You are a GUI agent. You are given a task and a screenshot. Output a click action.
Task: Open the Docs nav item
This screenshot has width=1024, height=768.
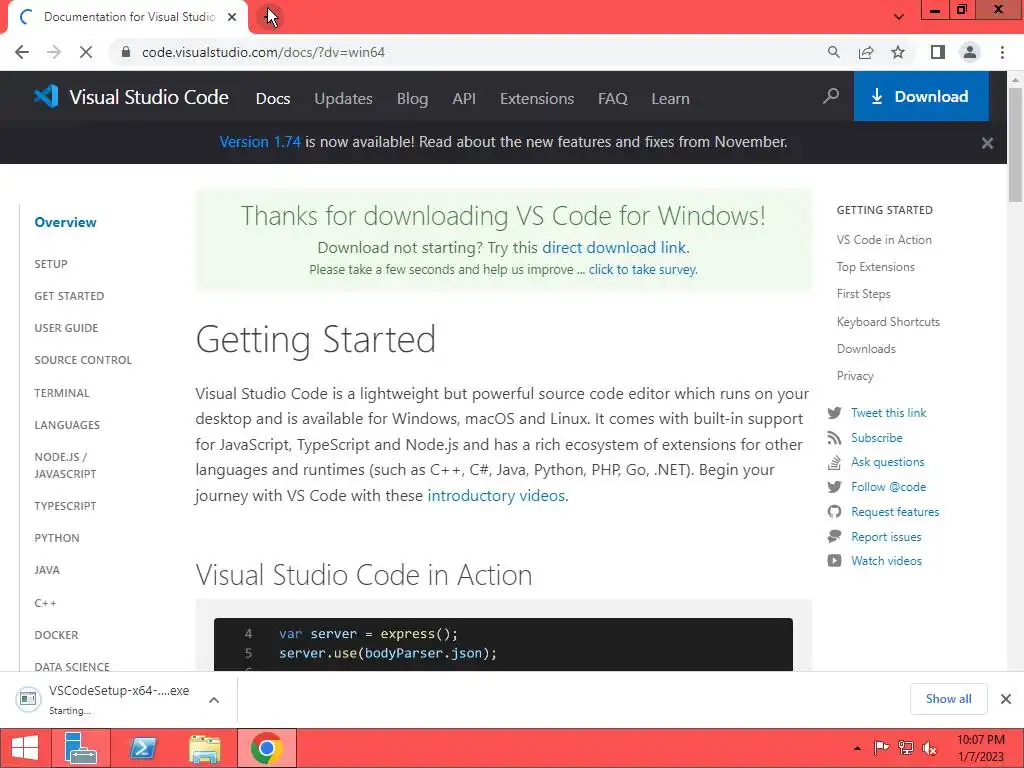[x=273, y=99]
